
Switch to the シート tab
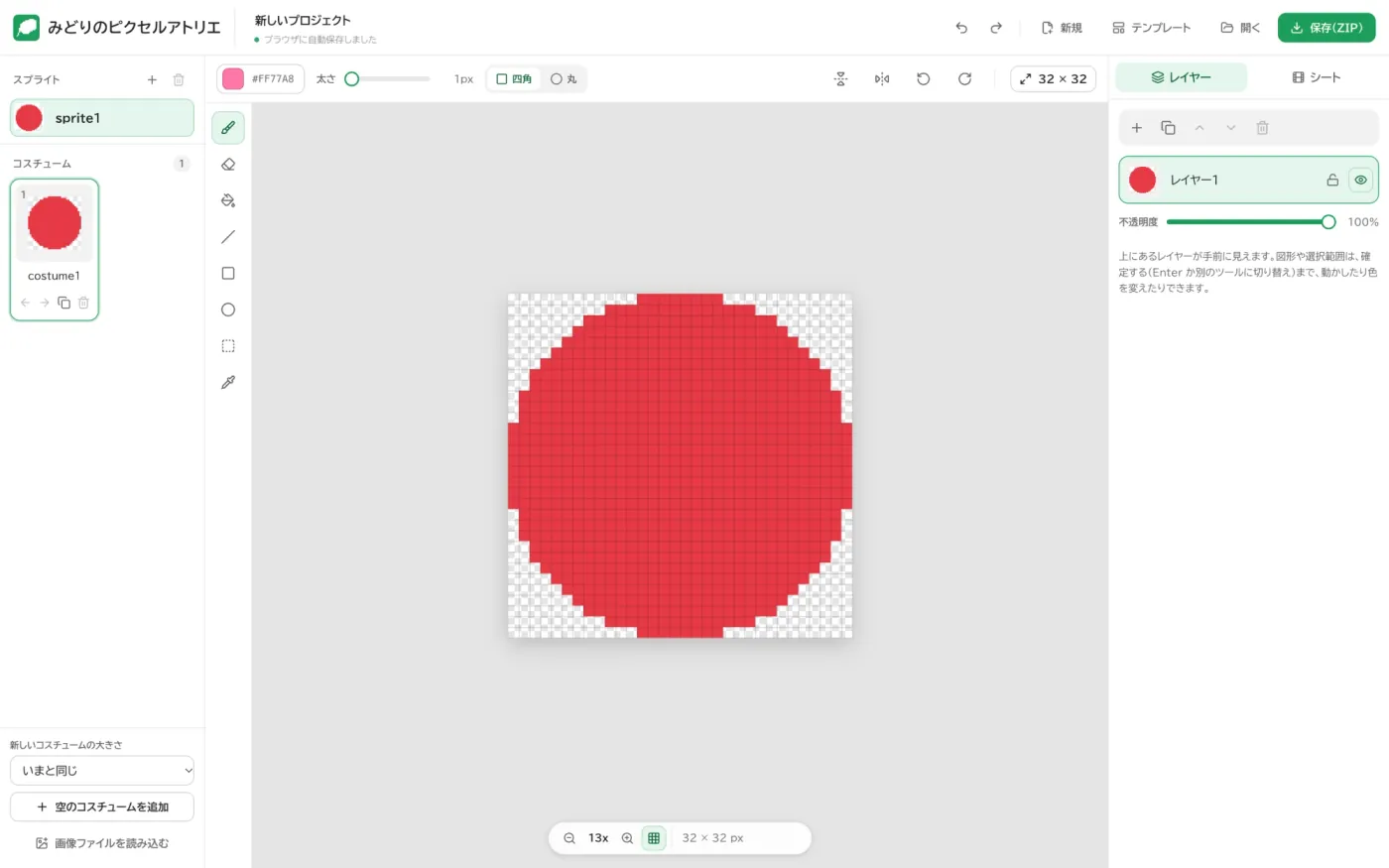coord(1317,77)
